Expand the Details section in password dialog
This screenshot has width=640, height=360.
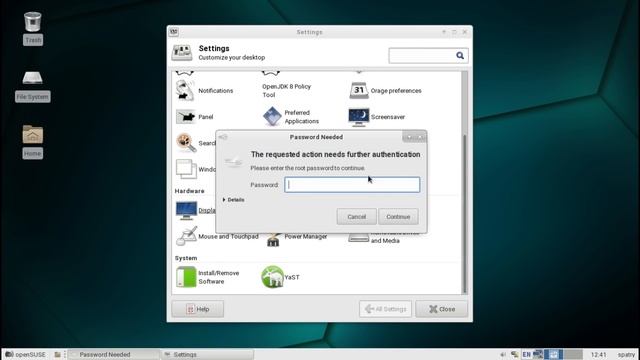(233, 200)
